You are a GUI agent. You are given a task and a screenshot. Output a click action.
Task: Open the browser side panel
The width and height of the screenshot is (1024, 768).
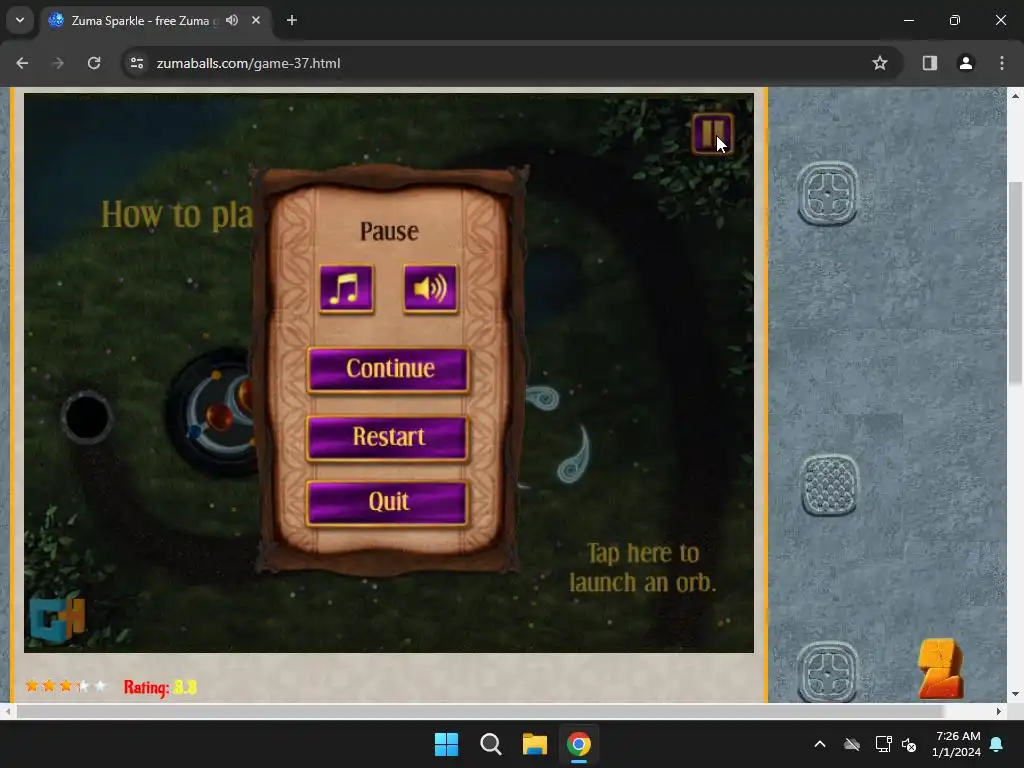[x=929, y=63]
